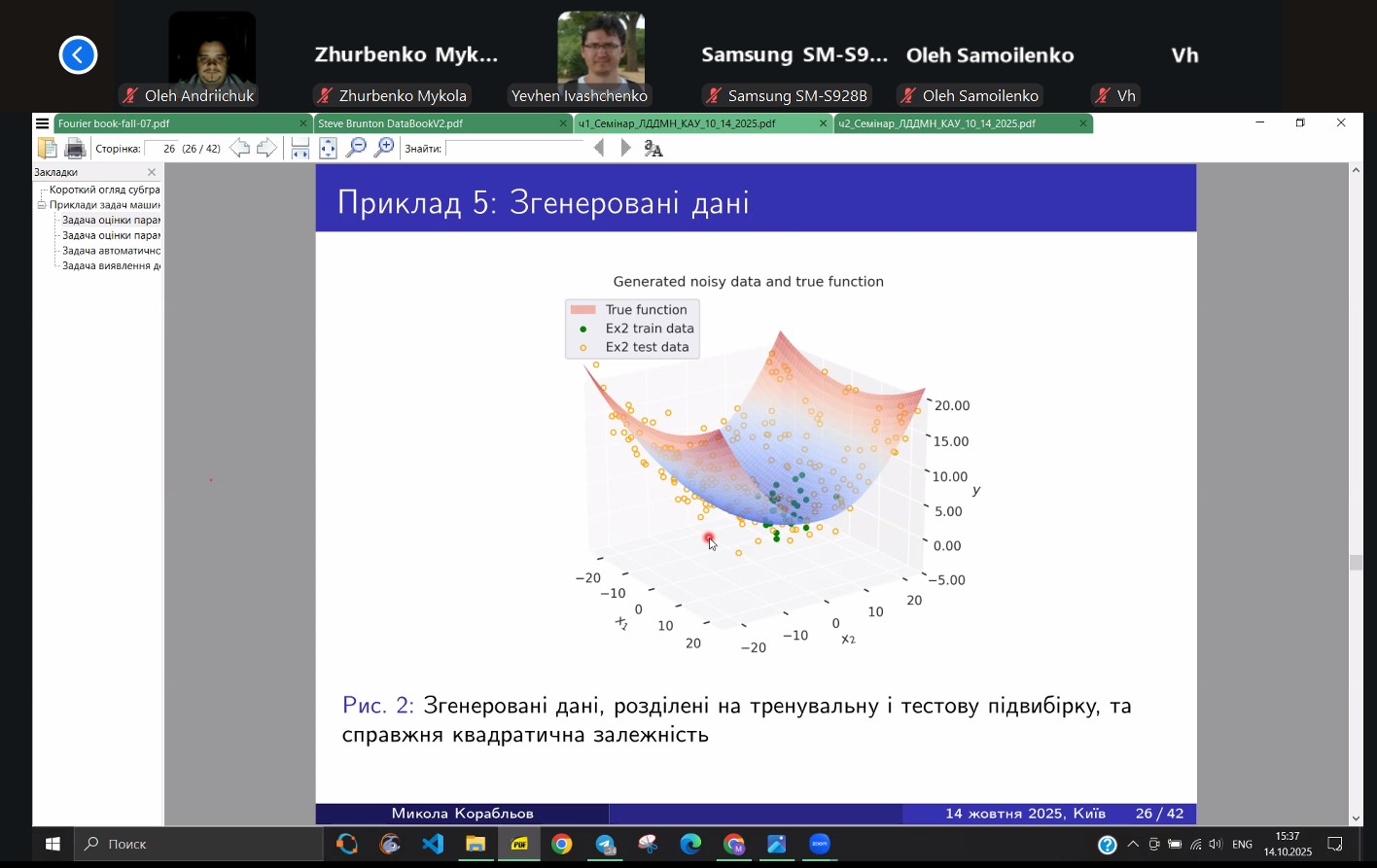Collapse the 'Приклади задач машин' bookmark node

click(x=42, y=205)
